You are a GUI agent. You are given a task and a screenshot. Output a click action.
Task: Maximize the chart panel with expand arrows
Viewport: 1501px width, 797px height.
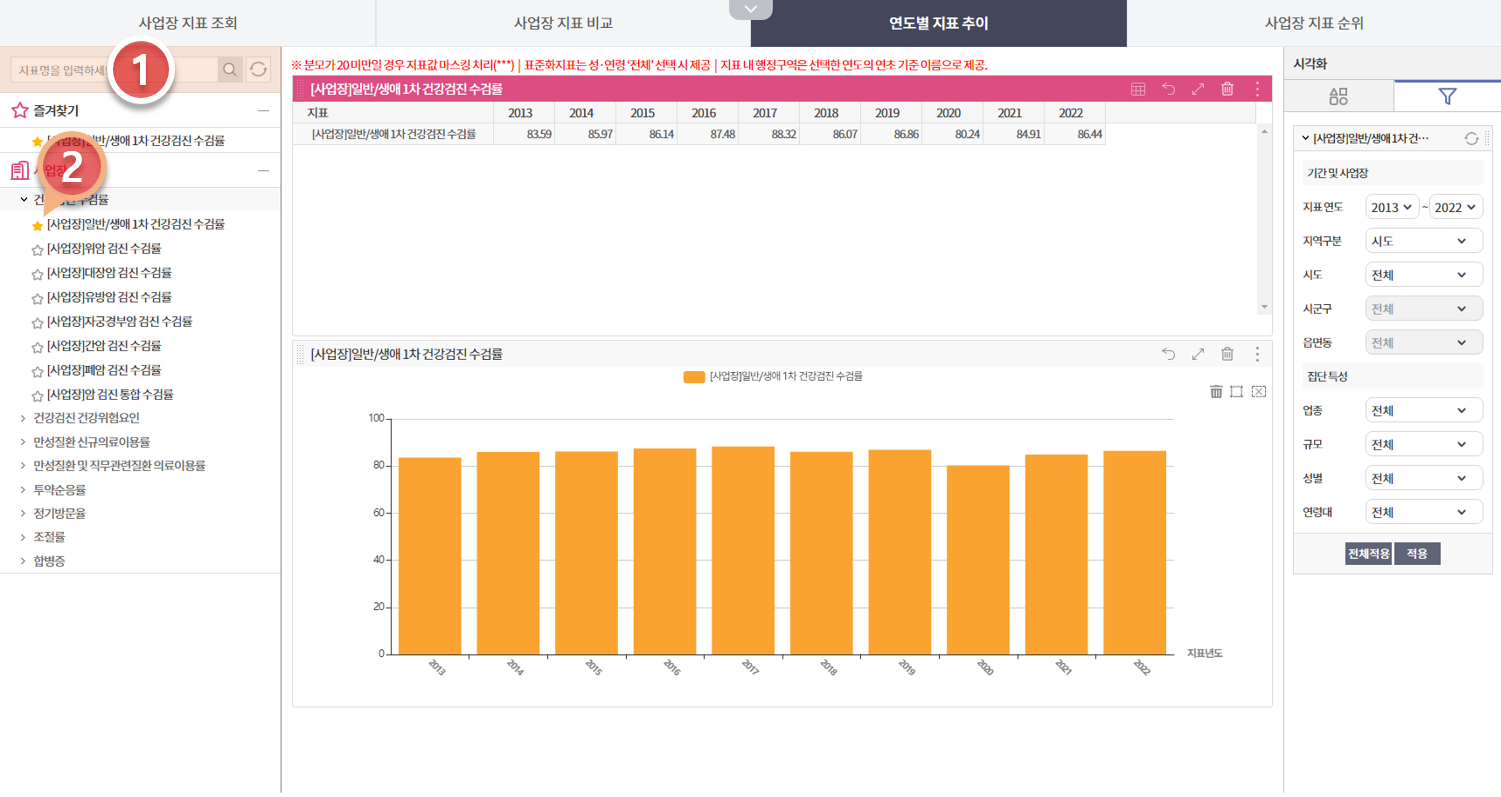[1198, 354]
